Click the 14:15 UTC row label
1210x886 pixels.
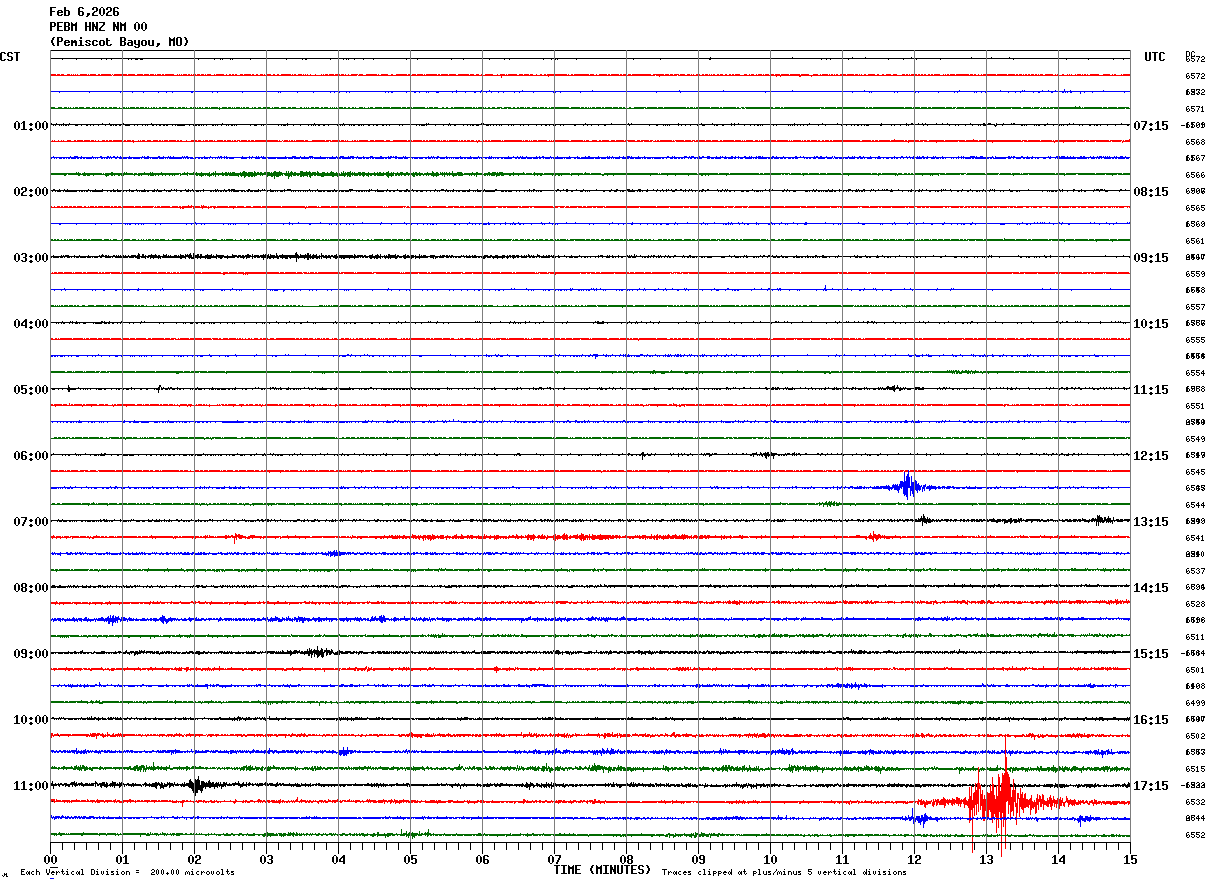1151,588
